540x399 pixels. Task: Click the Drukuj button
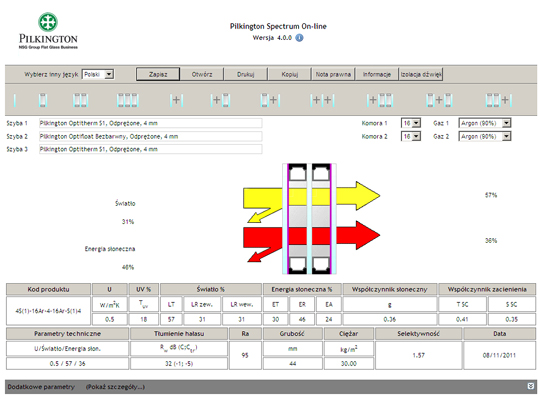click(246, 74)
